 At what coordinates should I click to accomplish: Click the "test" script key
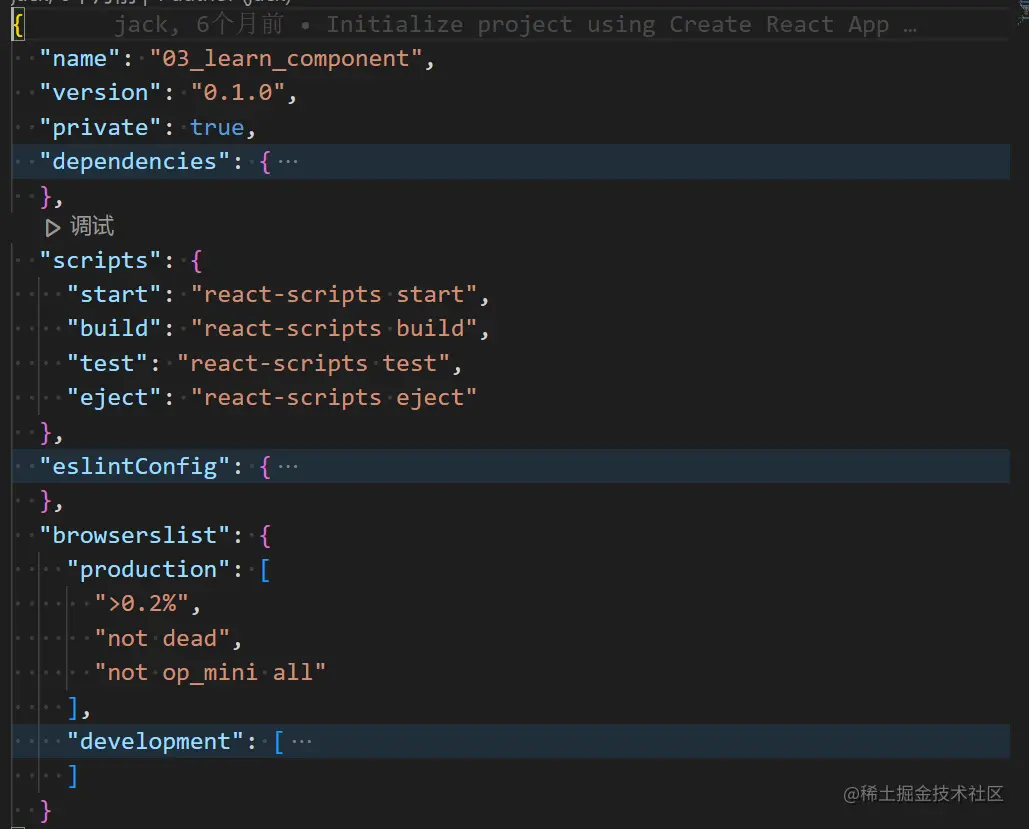(108, 364)
